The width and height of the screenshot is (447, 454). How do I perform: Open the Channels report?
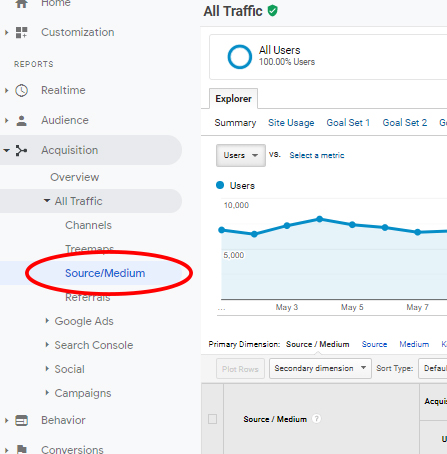88,225
